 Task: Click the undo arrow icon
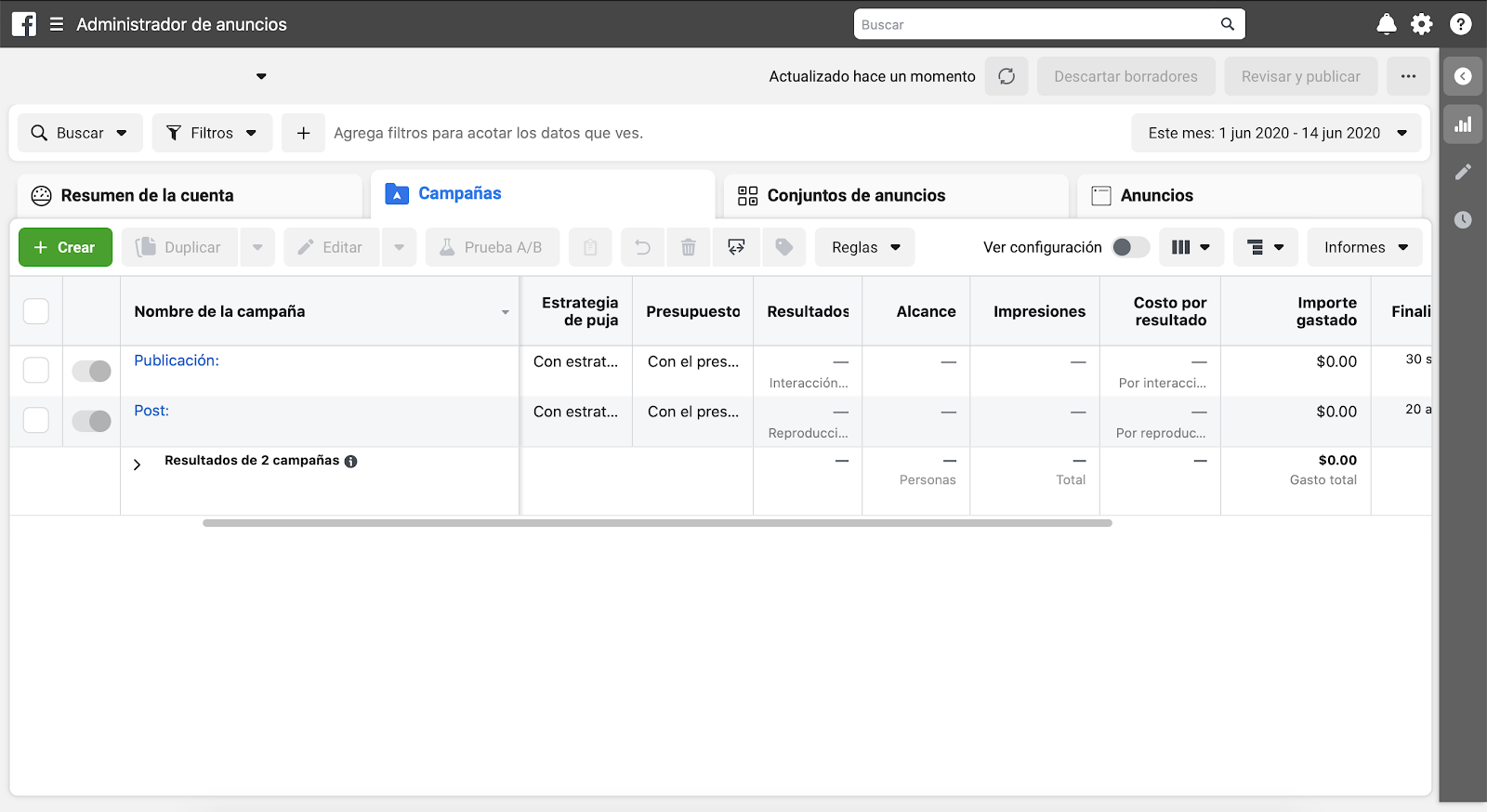pyautogui.click(x=642, y=247)
